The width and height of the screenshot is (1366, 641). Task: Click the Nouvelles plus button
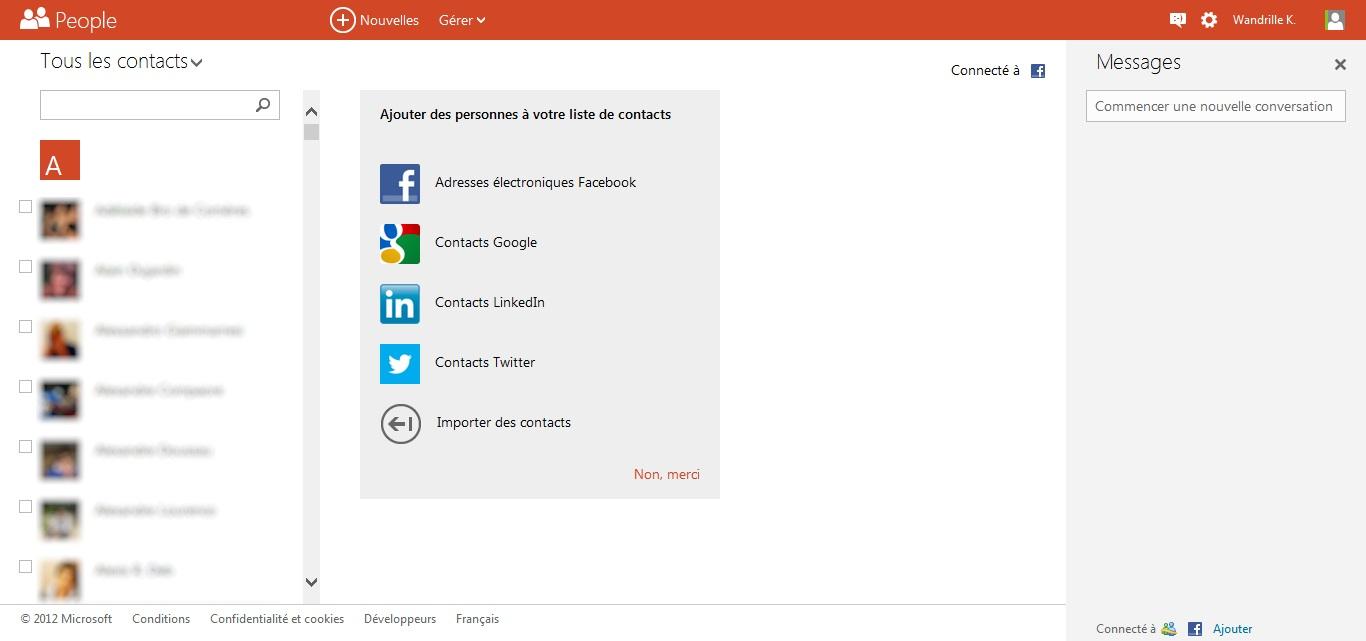[x=343, y=20]
